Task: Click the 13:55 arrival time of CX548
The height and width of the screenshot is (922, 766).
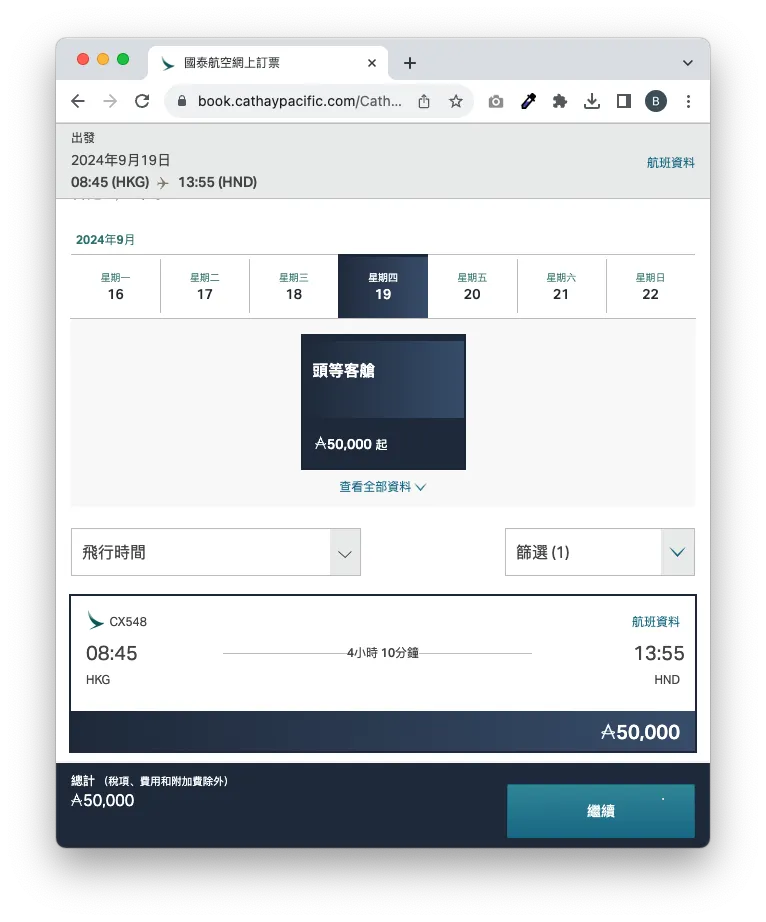Action: point(659,653)
